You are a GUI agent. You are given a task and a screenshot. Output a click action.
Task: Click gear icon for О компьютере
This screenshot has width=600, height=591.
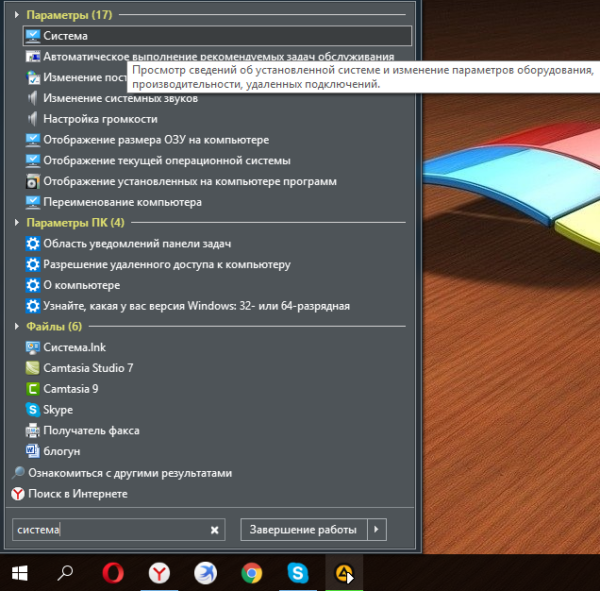[x=33, y=285]
